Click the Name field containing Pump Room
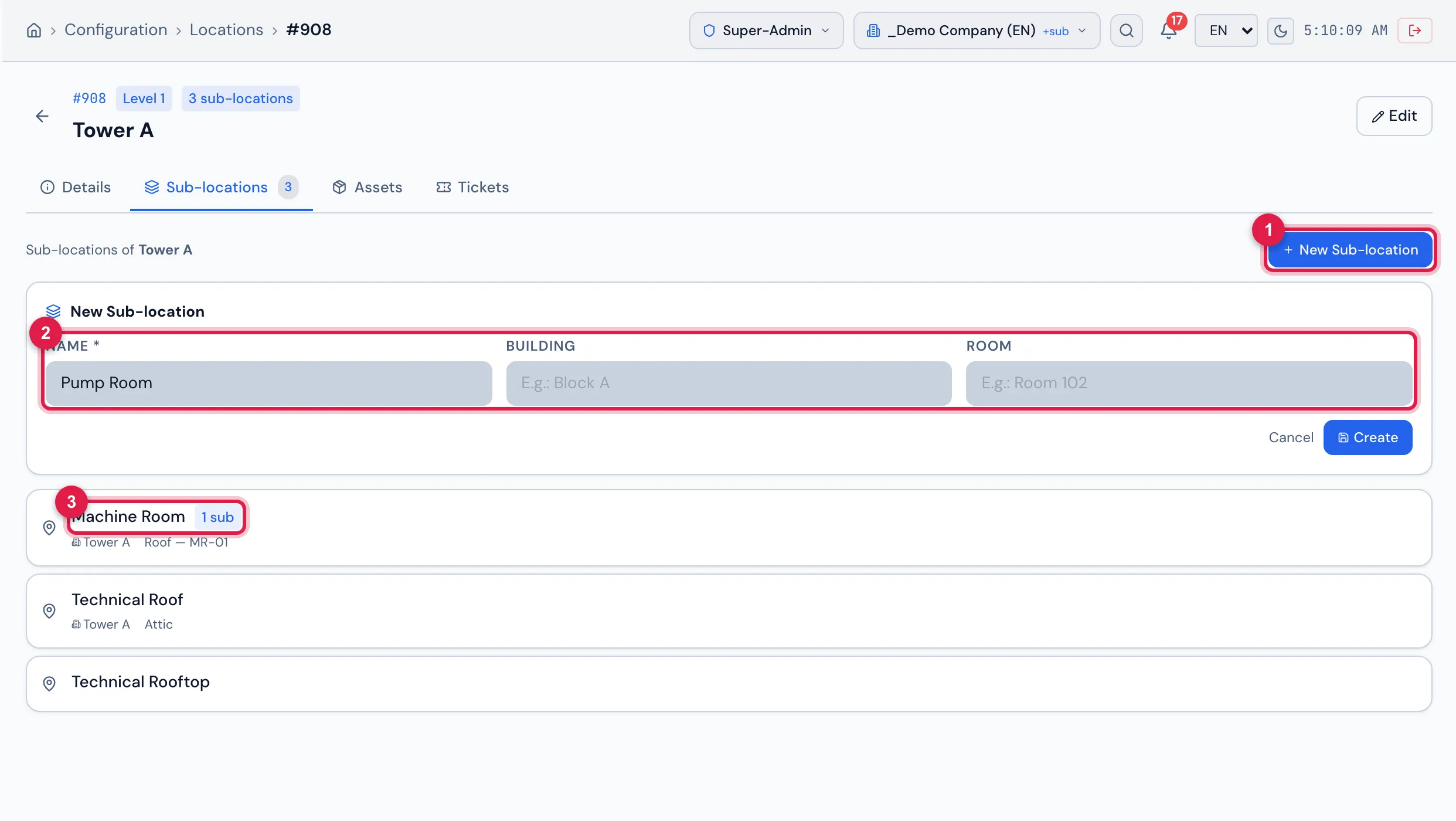This screenshot has height=821, width=1456. pyautogui.click(x=269, y=383)
